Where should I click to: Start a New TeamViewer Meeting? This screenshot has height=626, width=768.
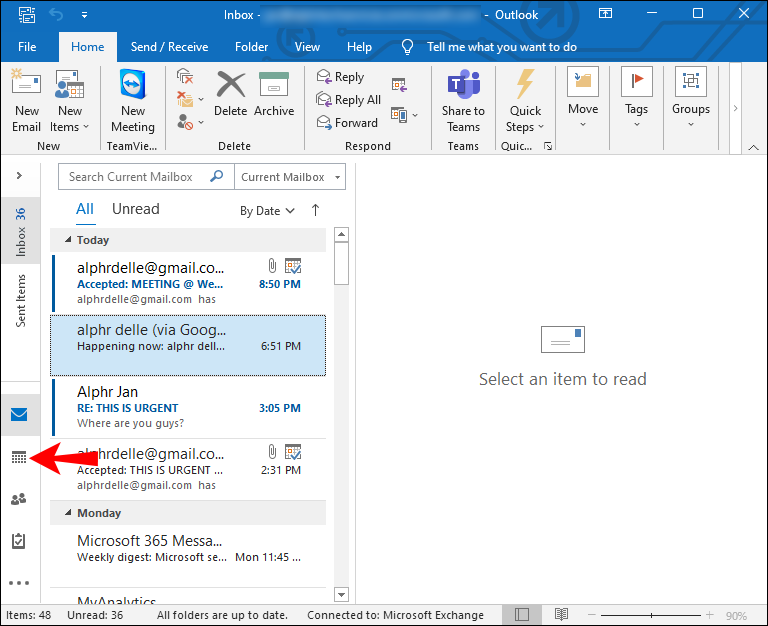133,101
